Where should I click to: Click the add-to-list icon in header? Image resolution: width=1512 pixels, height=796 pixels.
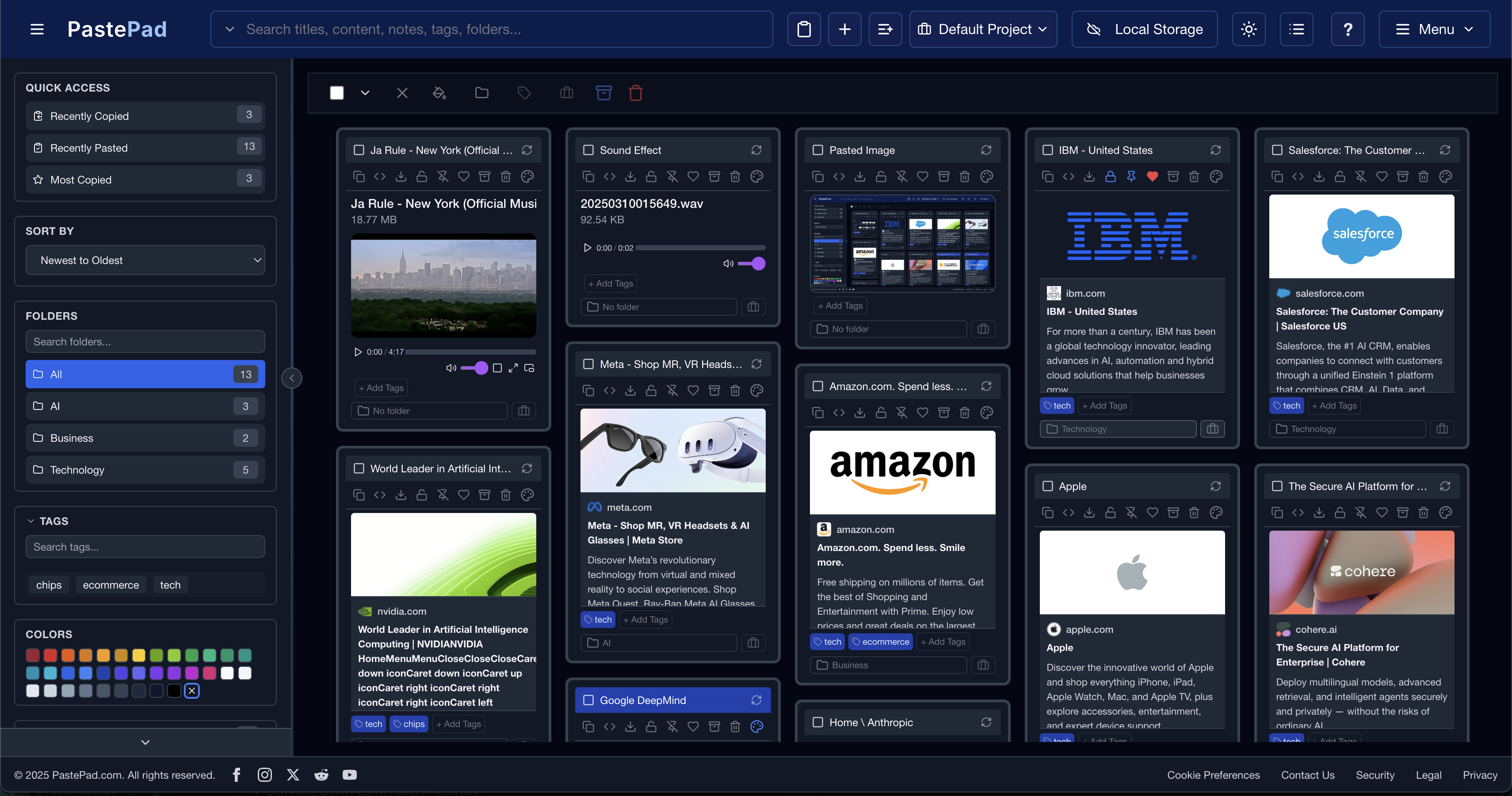(885, 29)
